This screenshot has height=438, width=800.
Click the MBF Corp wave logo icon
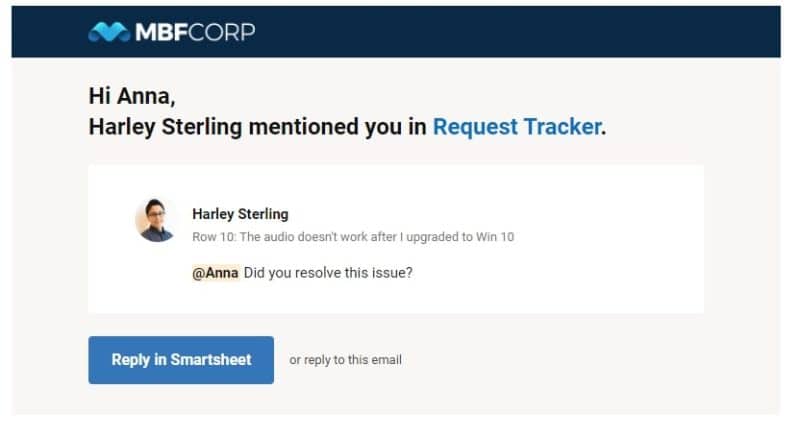pos(109,32)
